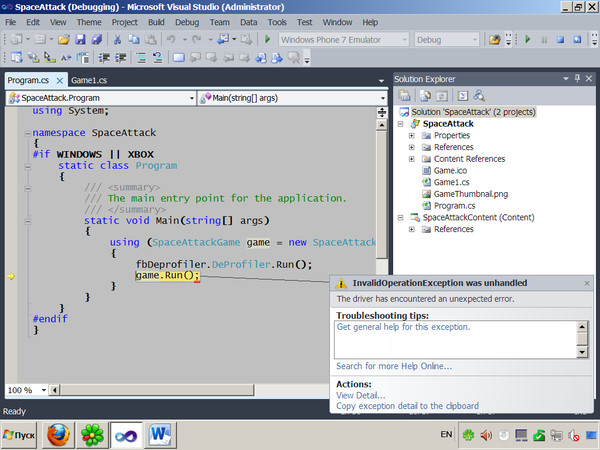This screenshot has width=600, height=450.
Task: Click the Pause debugging icon
Action: click(546, 40)
